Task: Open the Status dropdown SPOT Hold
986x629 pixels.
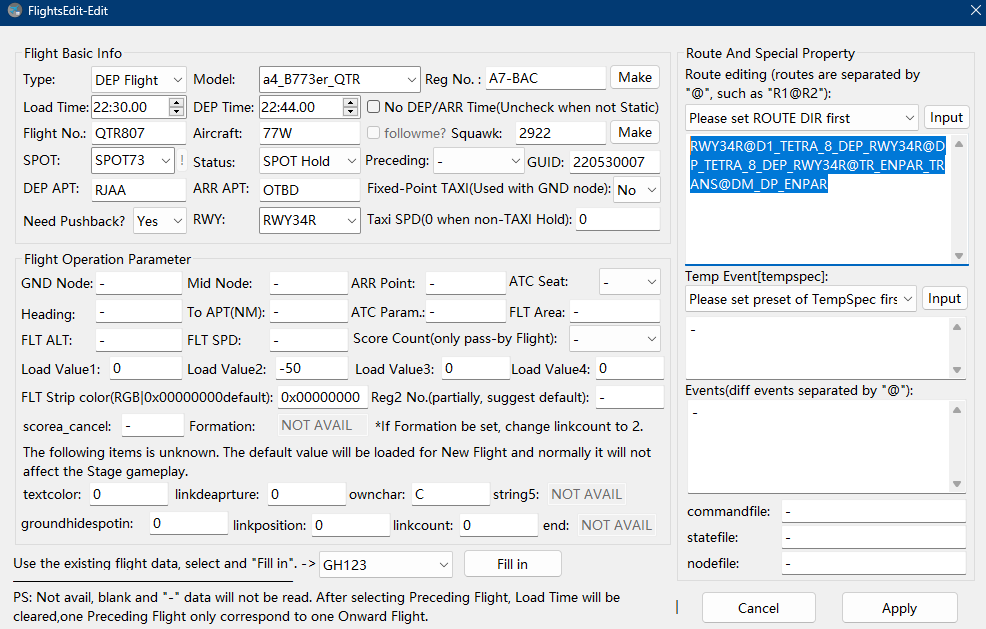Action: [309, 161]
